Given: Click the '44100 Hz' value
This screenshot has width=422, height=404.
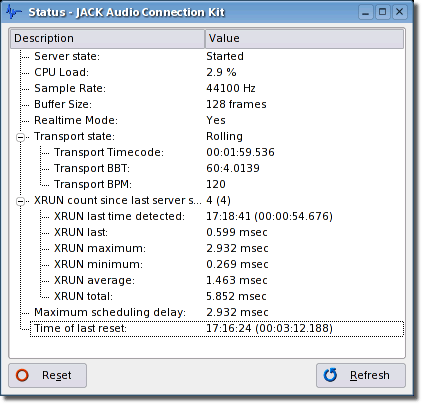Looking at the screenshot, I should click(x=231, y=88).
